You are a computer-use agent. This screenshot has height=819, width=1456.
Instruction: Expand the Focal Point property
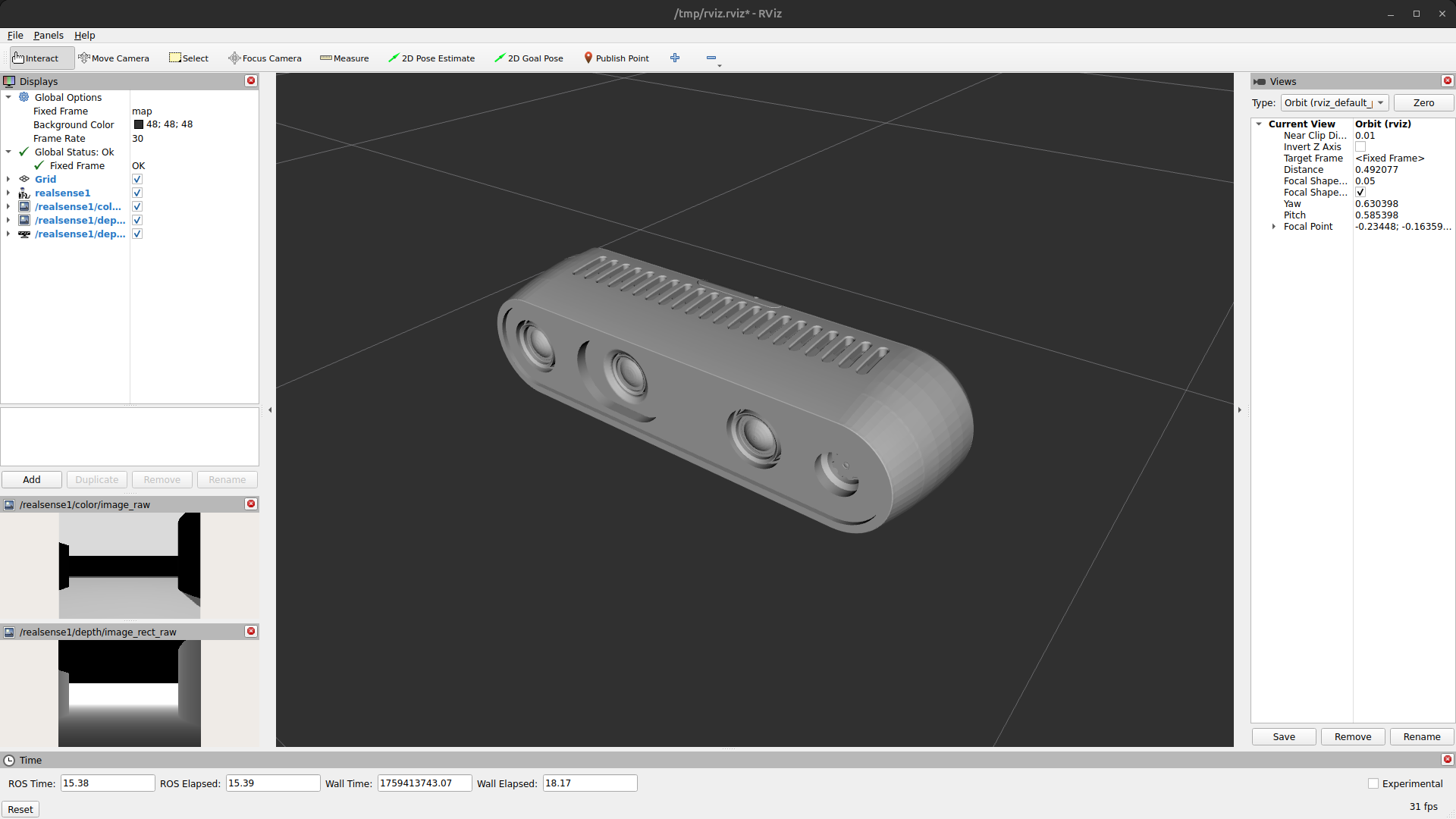[x=1274, y=227]
